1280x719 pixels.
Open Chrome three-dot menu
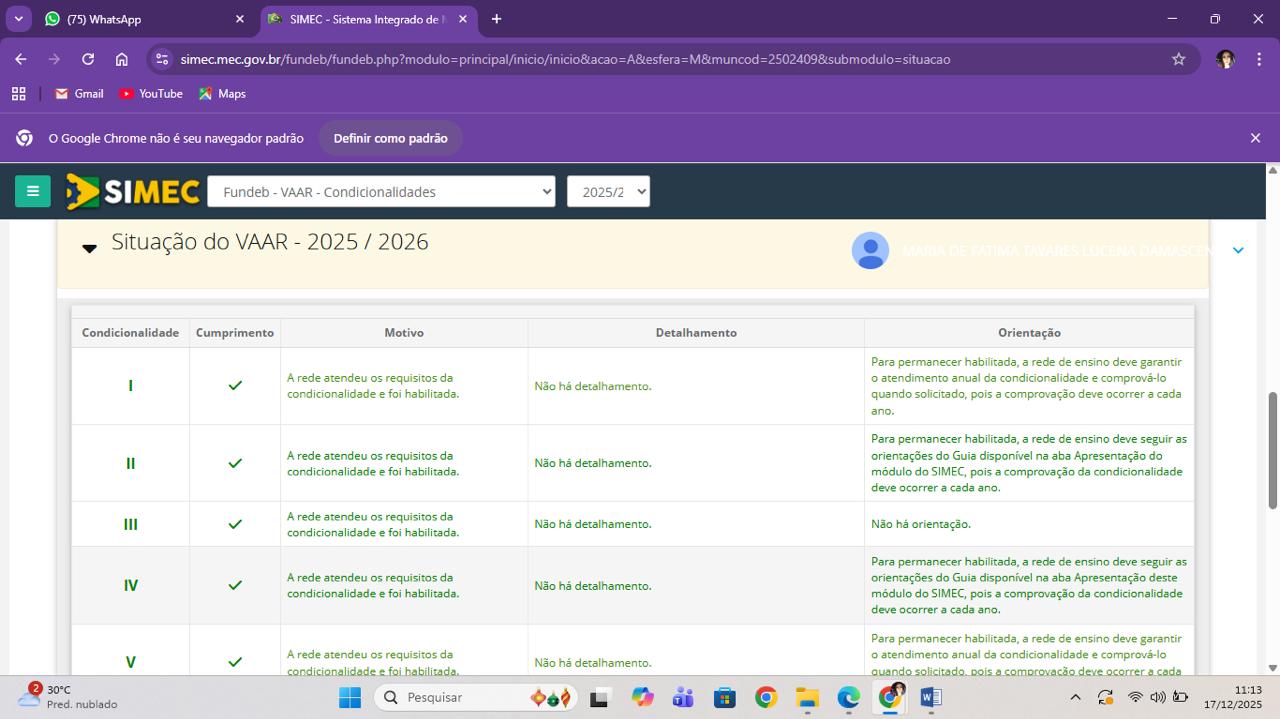click(1258, 59)
